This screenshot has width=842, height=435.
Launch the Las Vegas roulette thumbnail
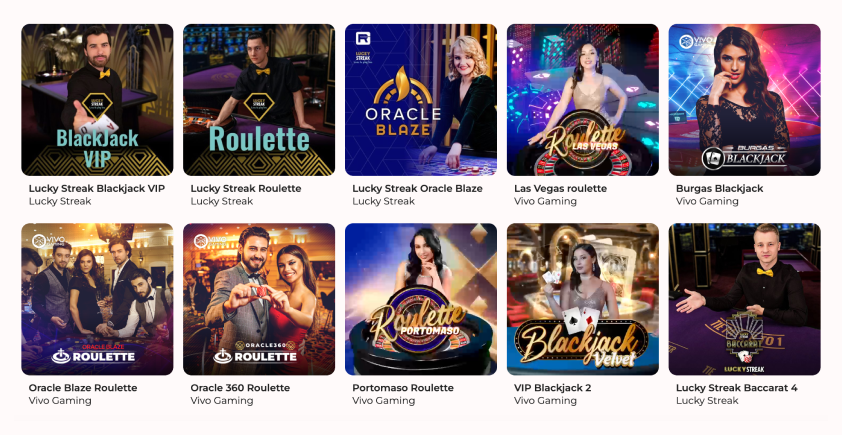583,100
